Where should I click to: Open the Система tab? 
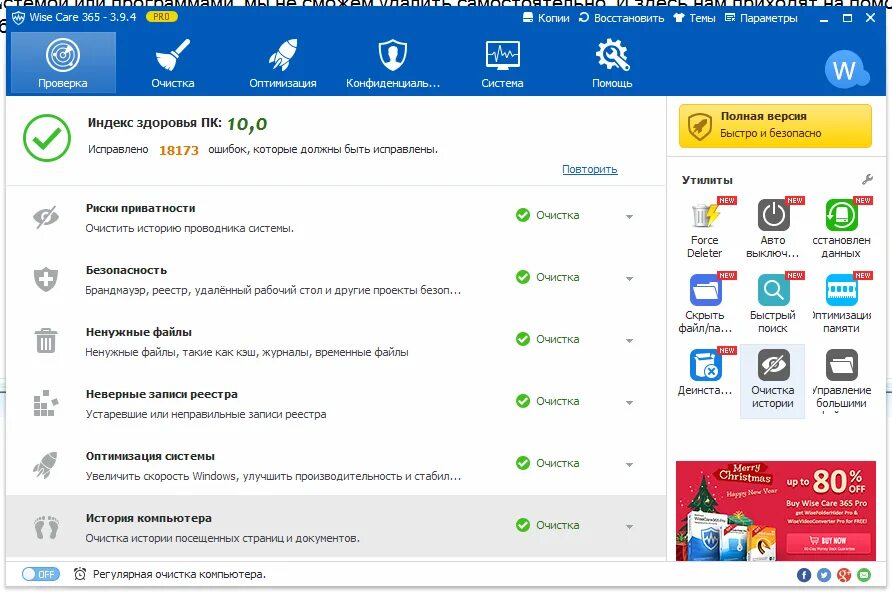(x=502, y=63)
